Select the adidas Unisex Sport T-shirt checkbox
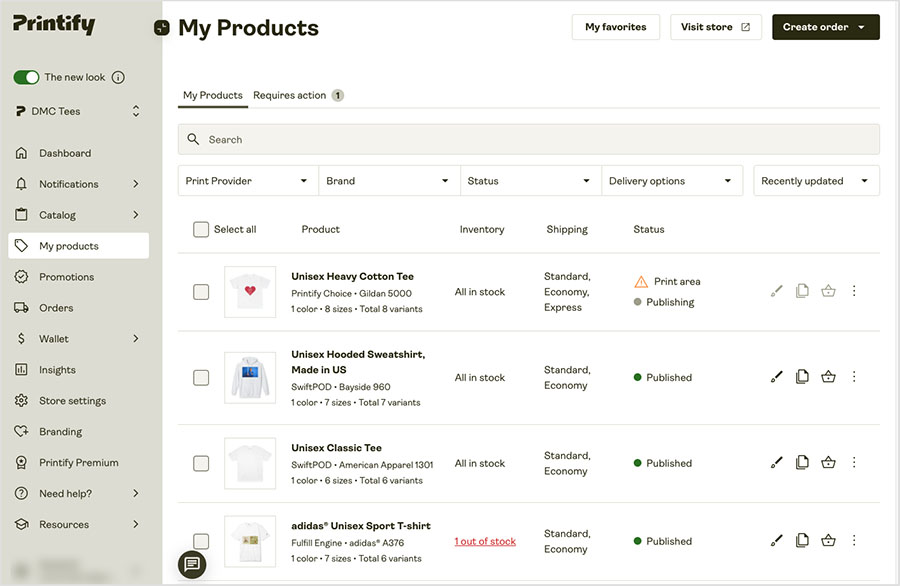This screenshot has width=900, height=586. (x=201, y=541)
